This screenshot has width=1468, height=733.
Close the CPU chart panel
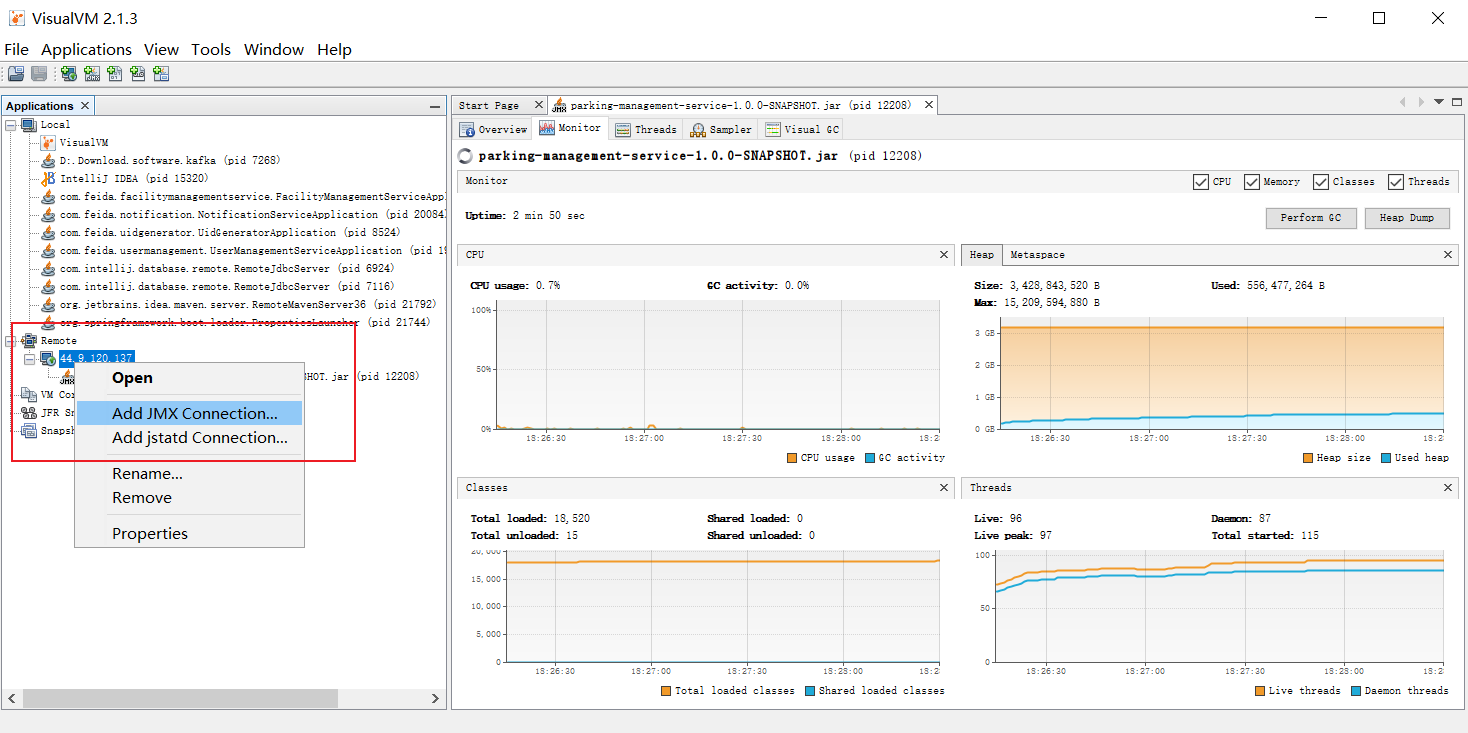tap(944, 255)
